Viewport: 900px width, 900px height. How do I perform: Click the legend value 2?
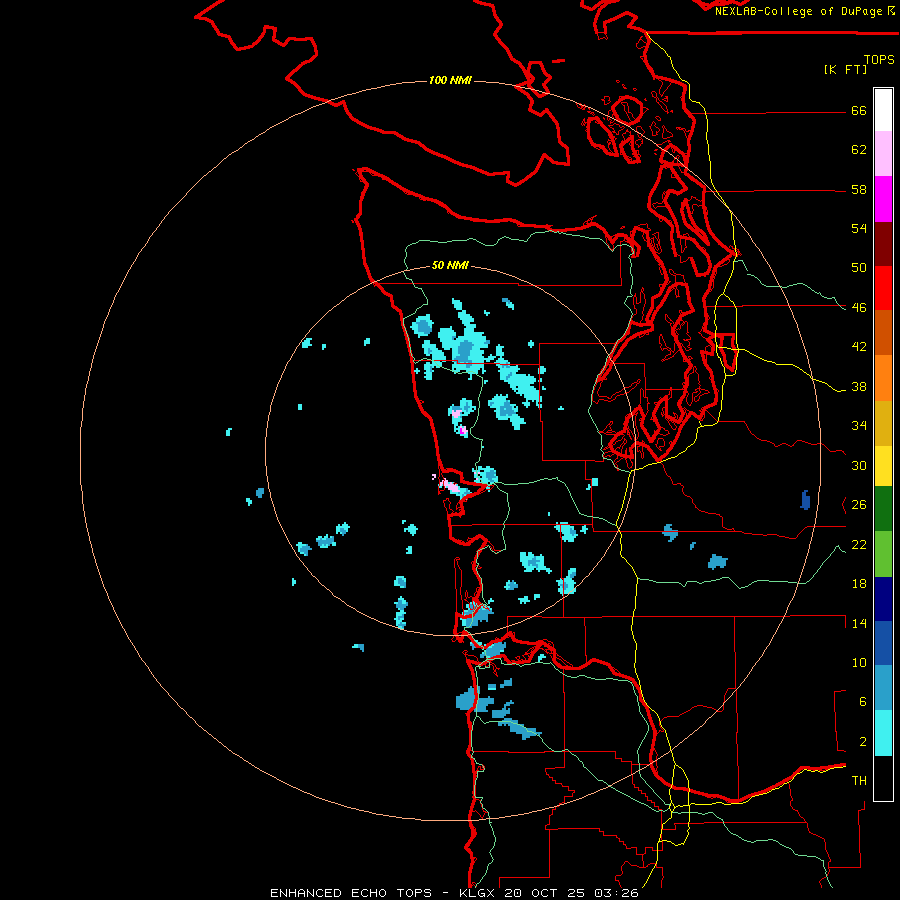click(x=863, y=742)
